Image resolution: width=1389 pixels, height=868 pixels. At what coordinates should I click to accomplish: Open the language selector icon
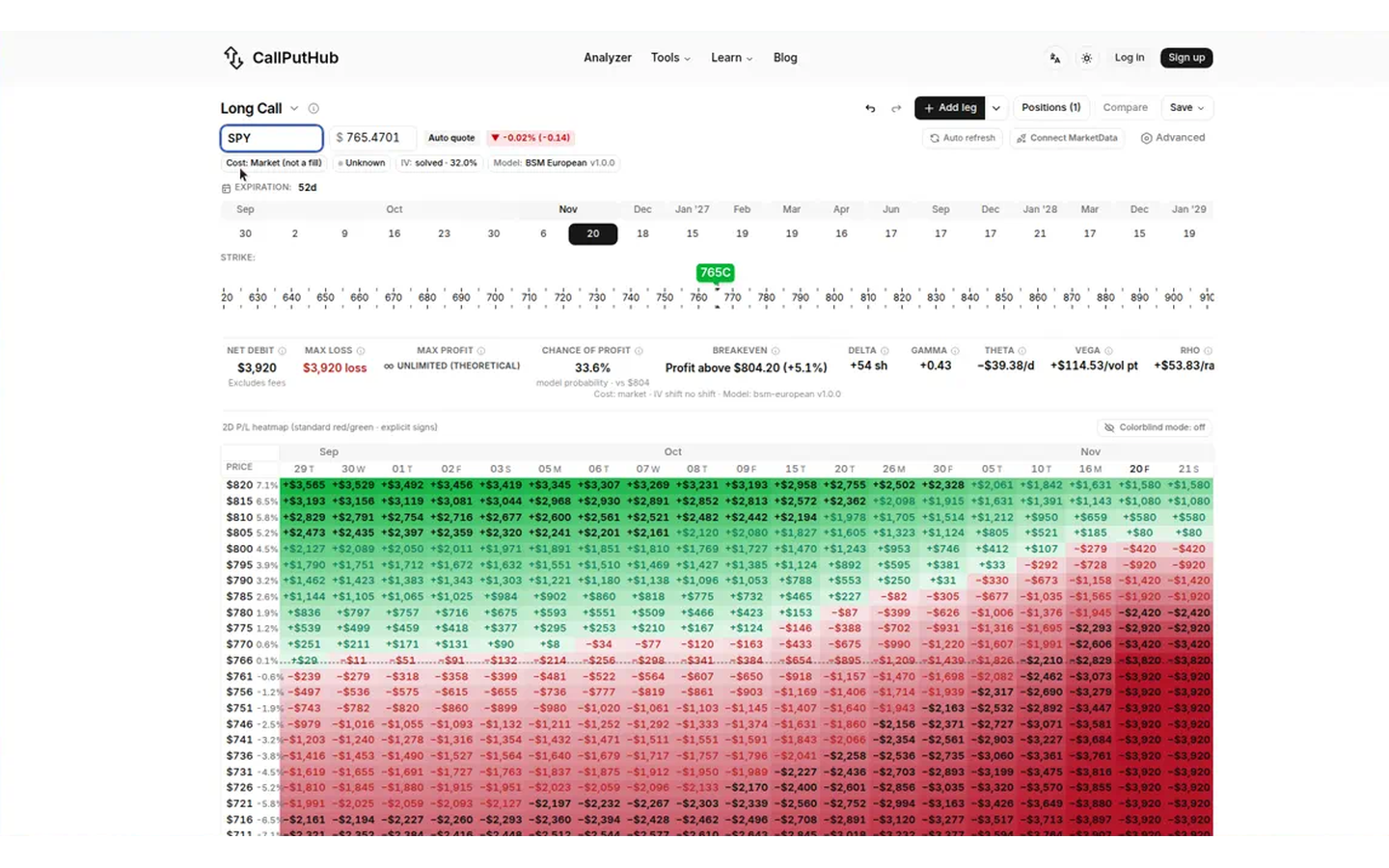click(x=1055, y=58)
